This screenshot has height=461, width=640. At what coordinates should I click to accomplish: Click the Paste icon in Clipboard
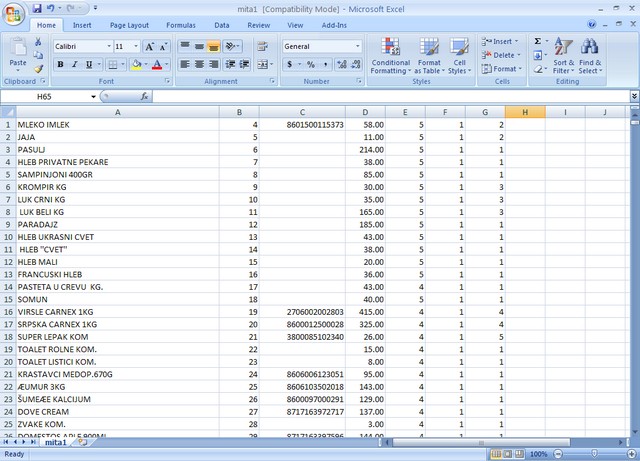(18, 52)
